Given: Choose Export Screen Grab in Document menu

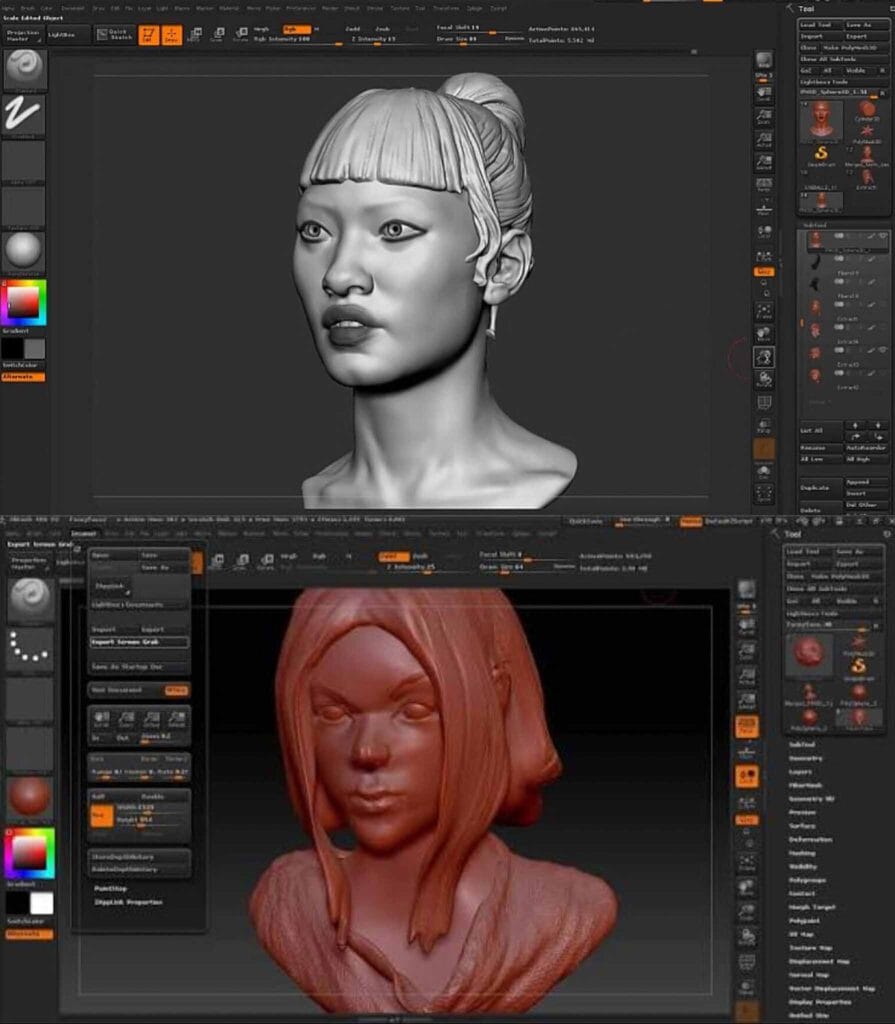Looking at the screenshot, I should point(139,642).
